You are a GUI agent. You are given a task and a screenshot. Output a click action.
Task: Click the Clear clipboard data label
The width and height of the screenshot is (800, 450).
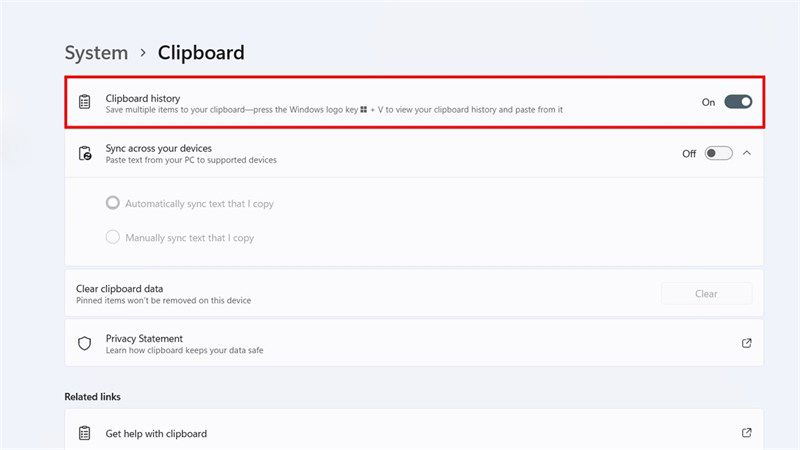(x=120, y=289)
